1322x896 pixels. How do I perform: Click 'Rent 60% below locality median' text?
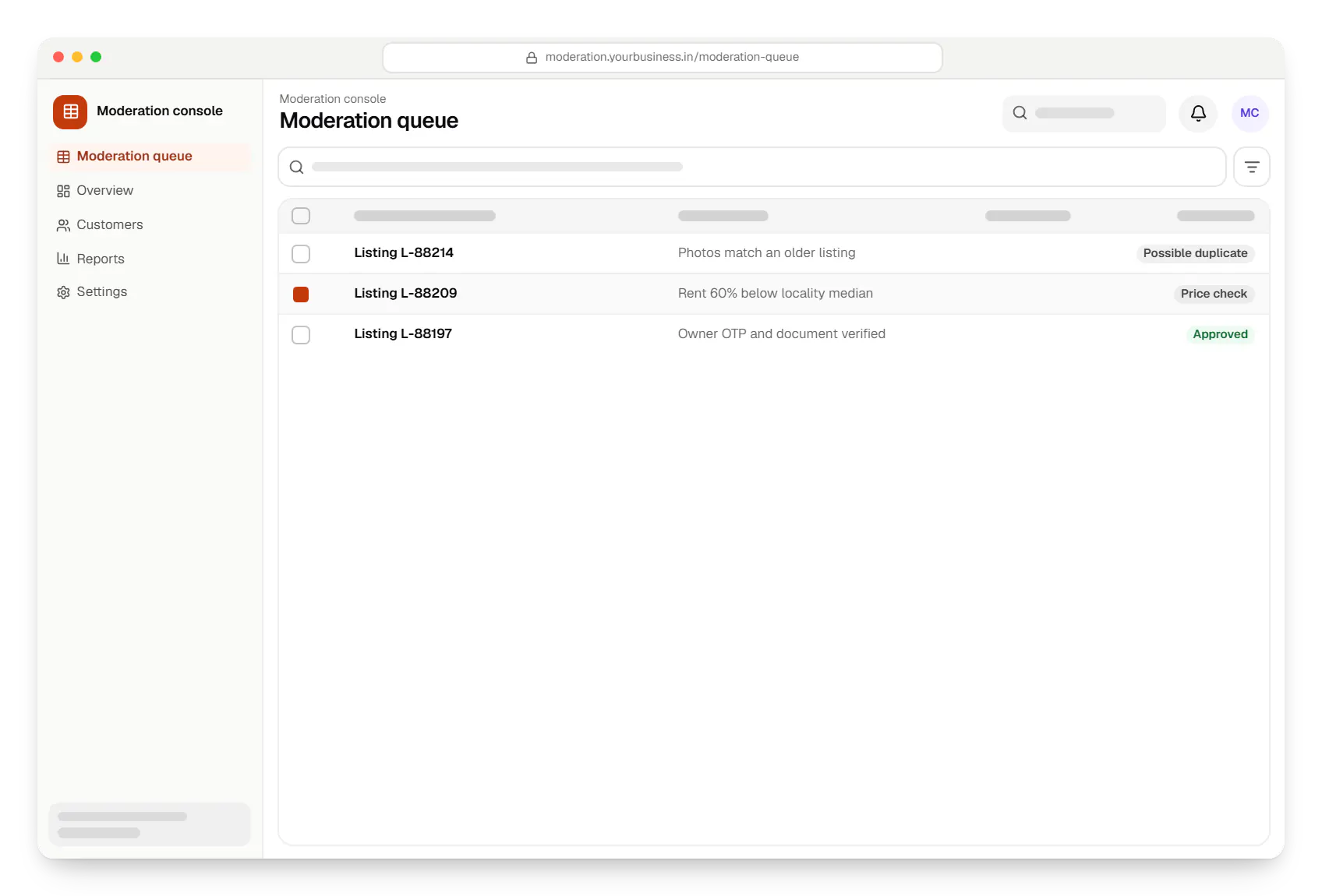776,293
